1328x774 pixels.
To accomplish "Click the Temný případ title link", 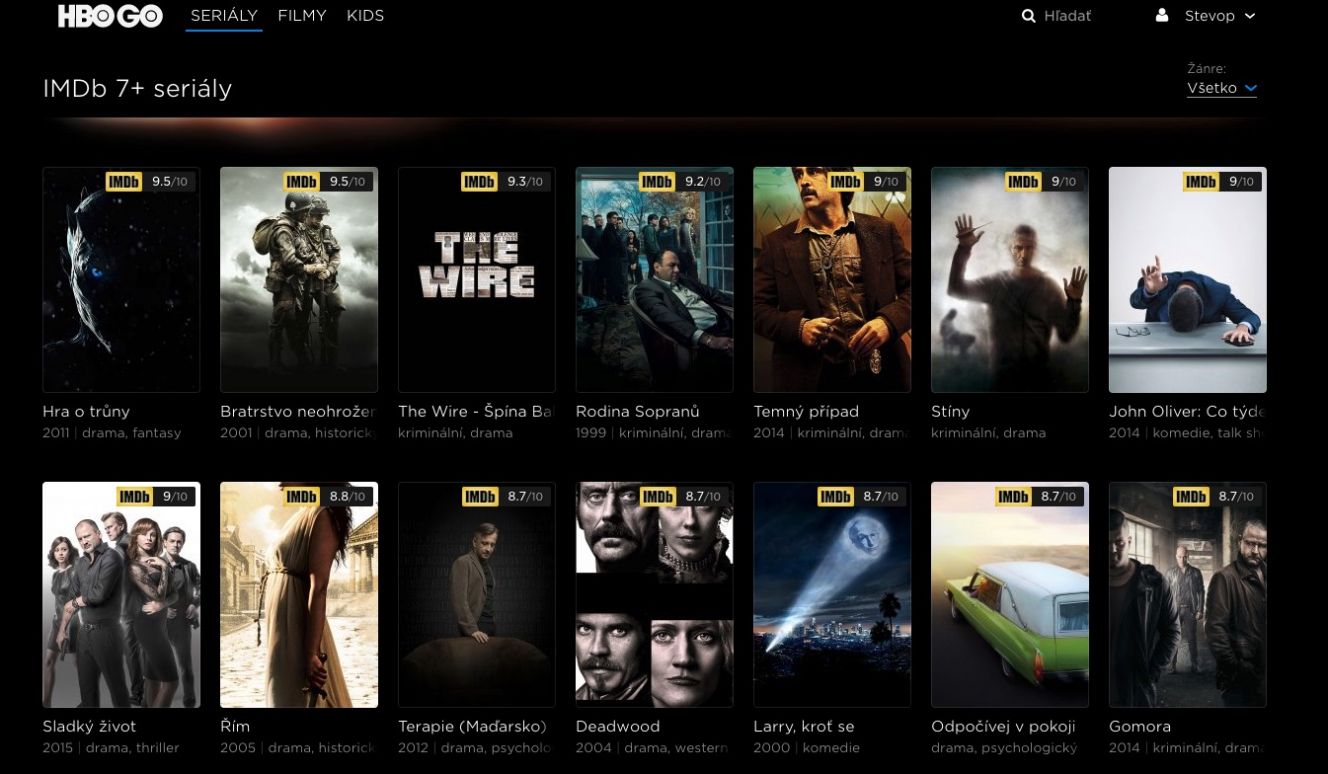I will [806, 412].
